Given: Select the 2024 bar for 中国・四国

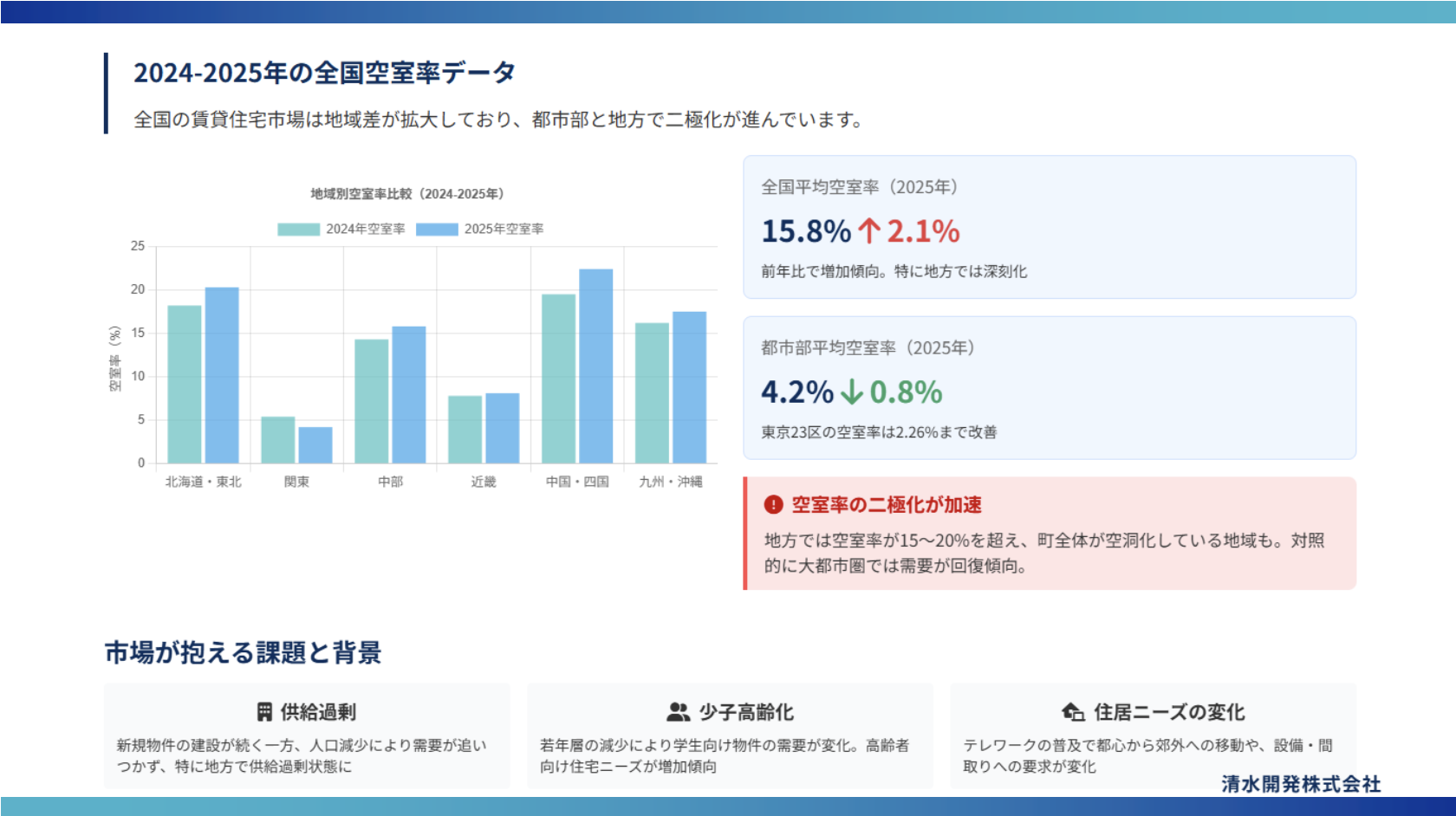Looking at the screenshot, I should pos(559,379).
